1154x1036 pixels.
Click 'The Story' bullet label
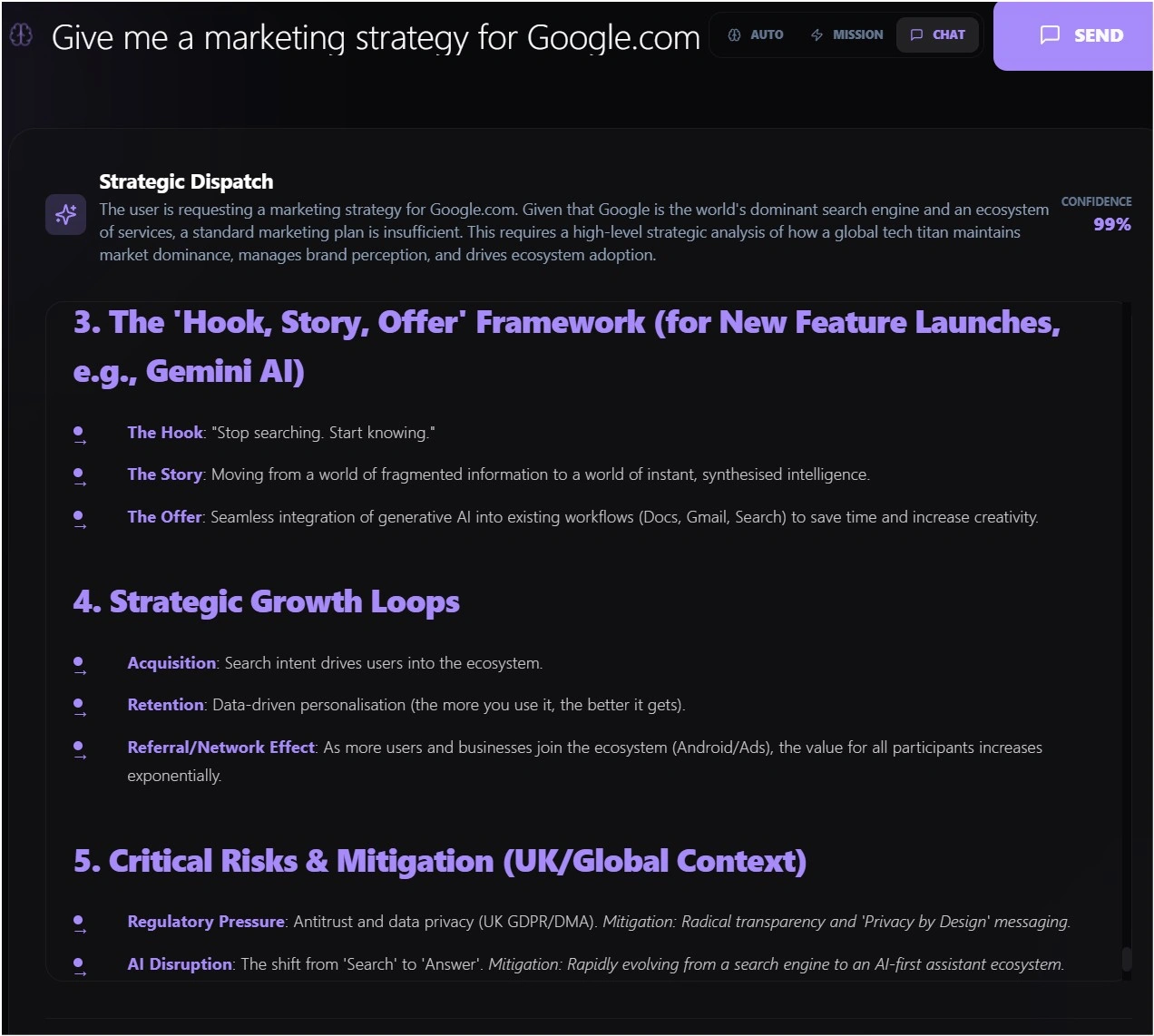click(164, 474)
